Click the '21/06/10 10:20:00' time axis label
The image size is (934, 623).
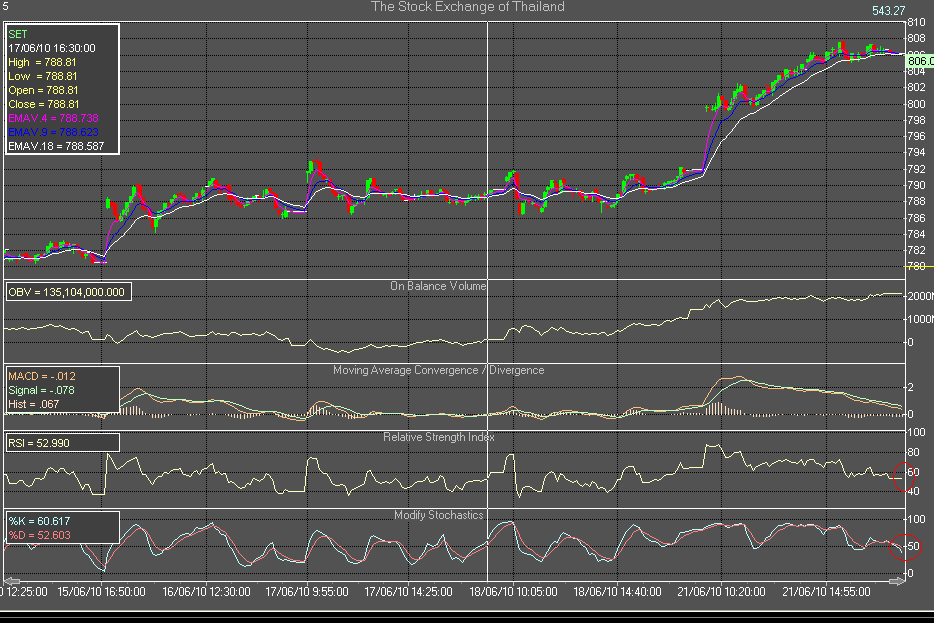(x=721, y=592)
